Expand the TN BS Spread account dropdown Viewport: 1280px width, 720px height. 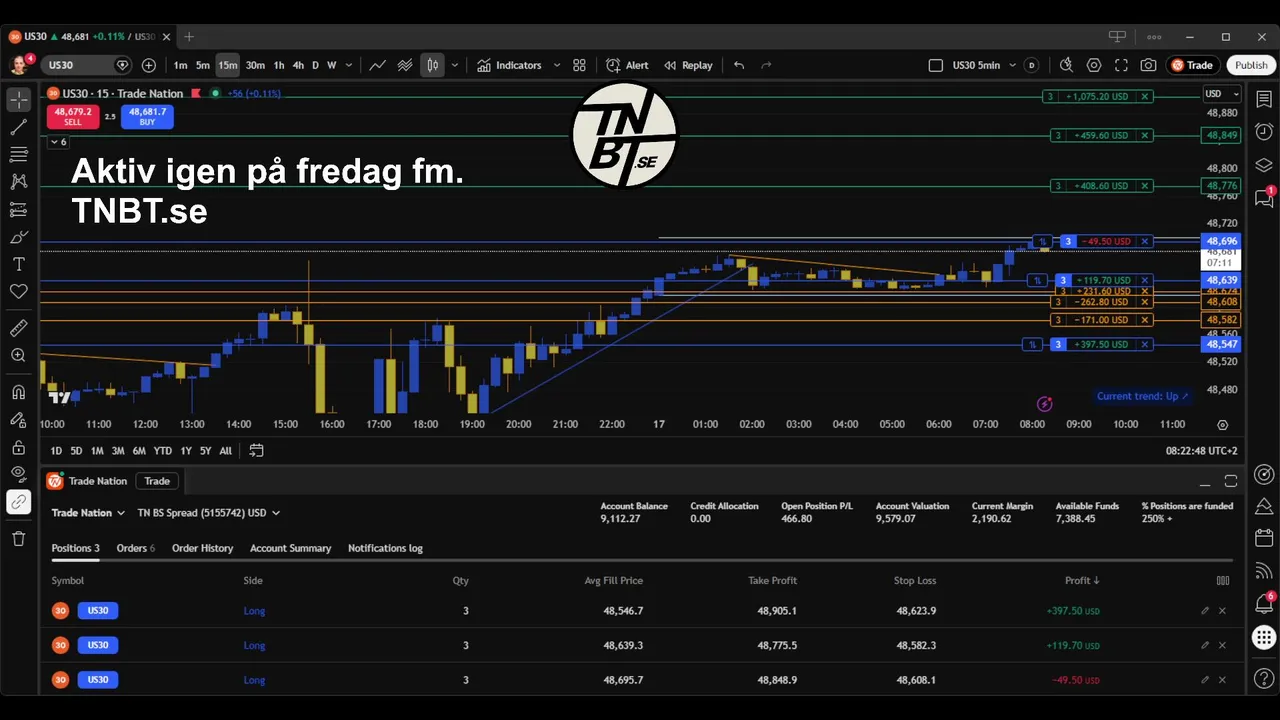point(209,513)
